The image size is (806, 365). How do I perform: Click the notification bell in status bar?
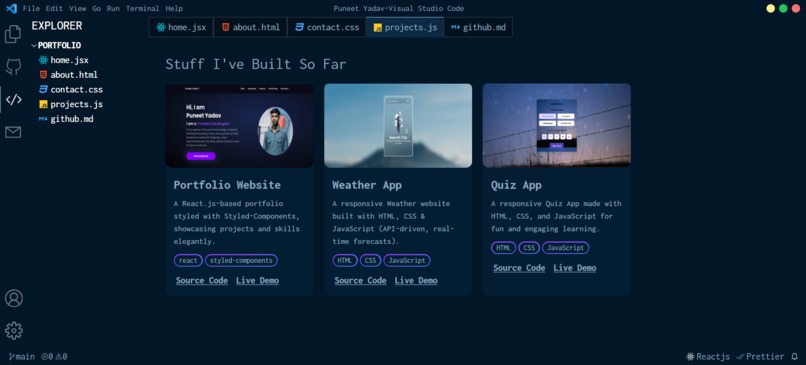795,356
